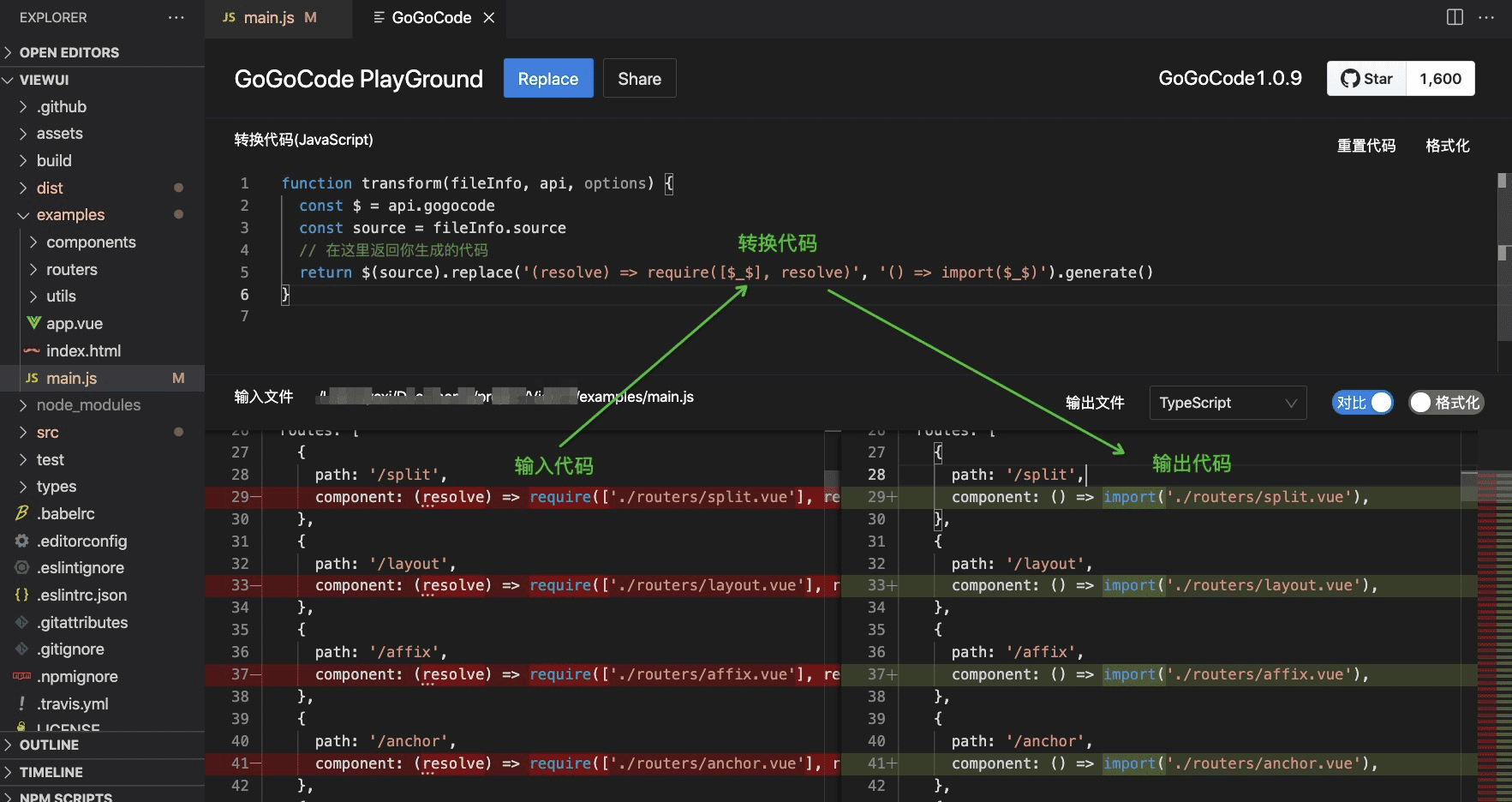Screen dimensions: 1512x802
Task: Click the ESLint icon beside .eslintrc.json
Action: click(x=21, y=595)
